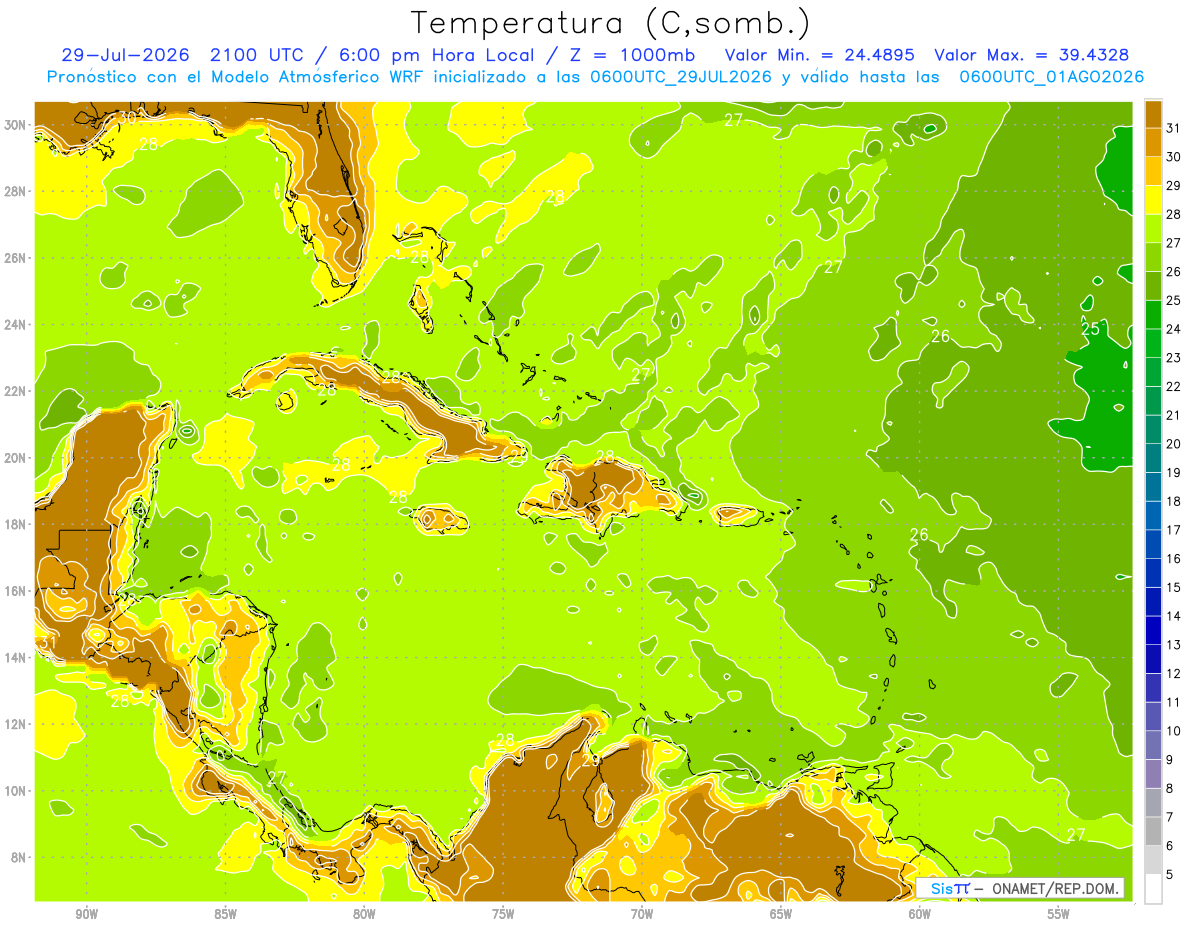Viewport: 1200px width, 927px height.
Task: Click the white colorbar segment below label 5
Action: [x=1153, y=889]
